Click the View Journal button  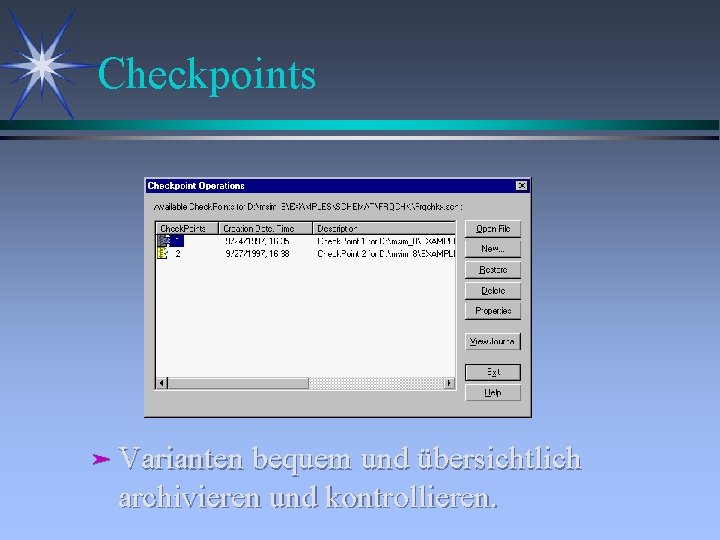[x=493, y=342]
